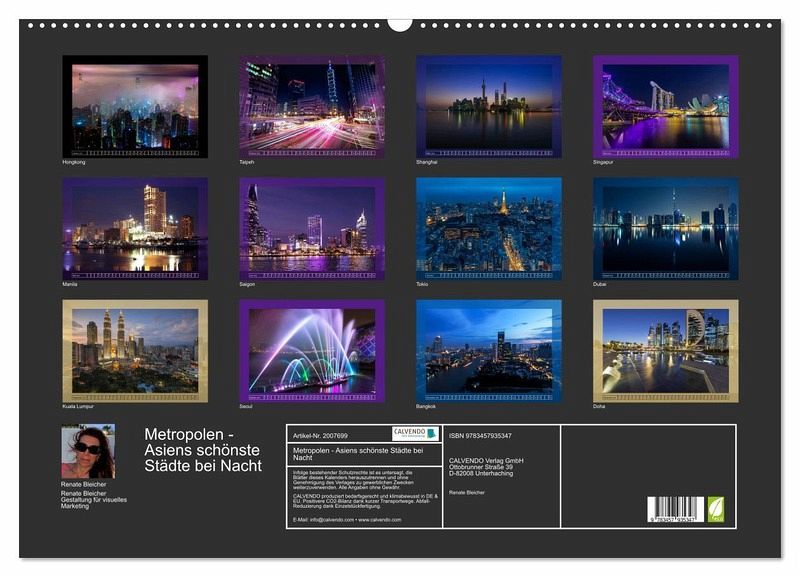The height and width of the screenshot is (577, 800).
Task: Click the small title in the article info box
Action: (358, 454)
